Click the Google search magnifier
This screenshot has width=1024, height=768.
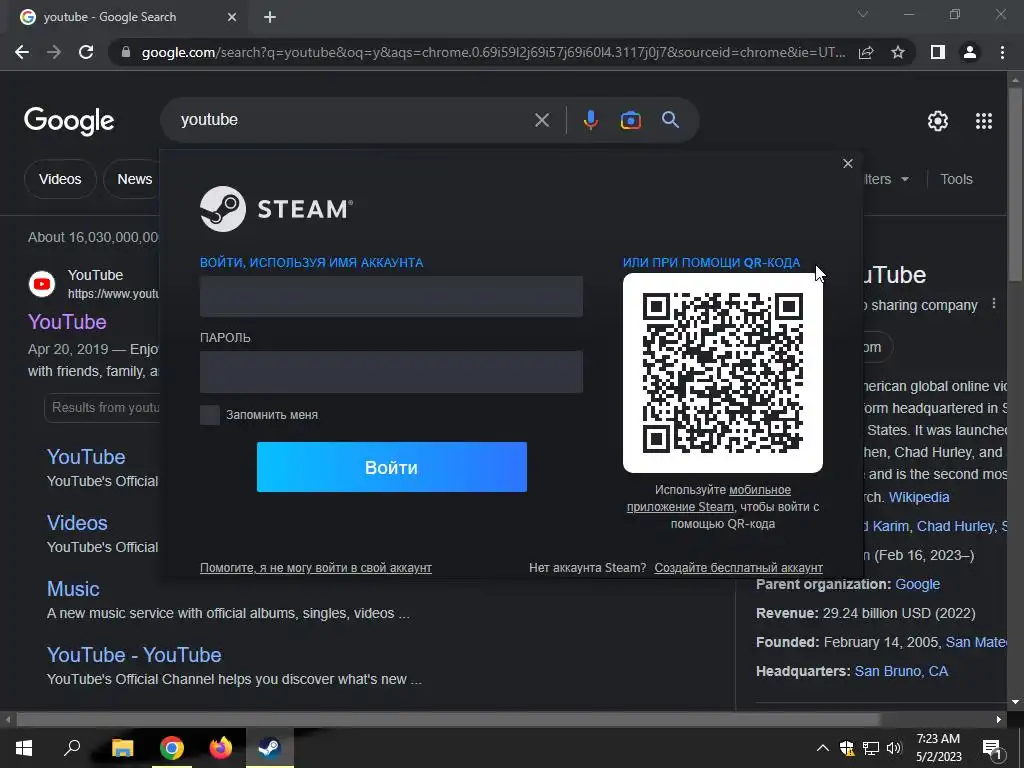pyautogui.click(x=670, y=120)
